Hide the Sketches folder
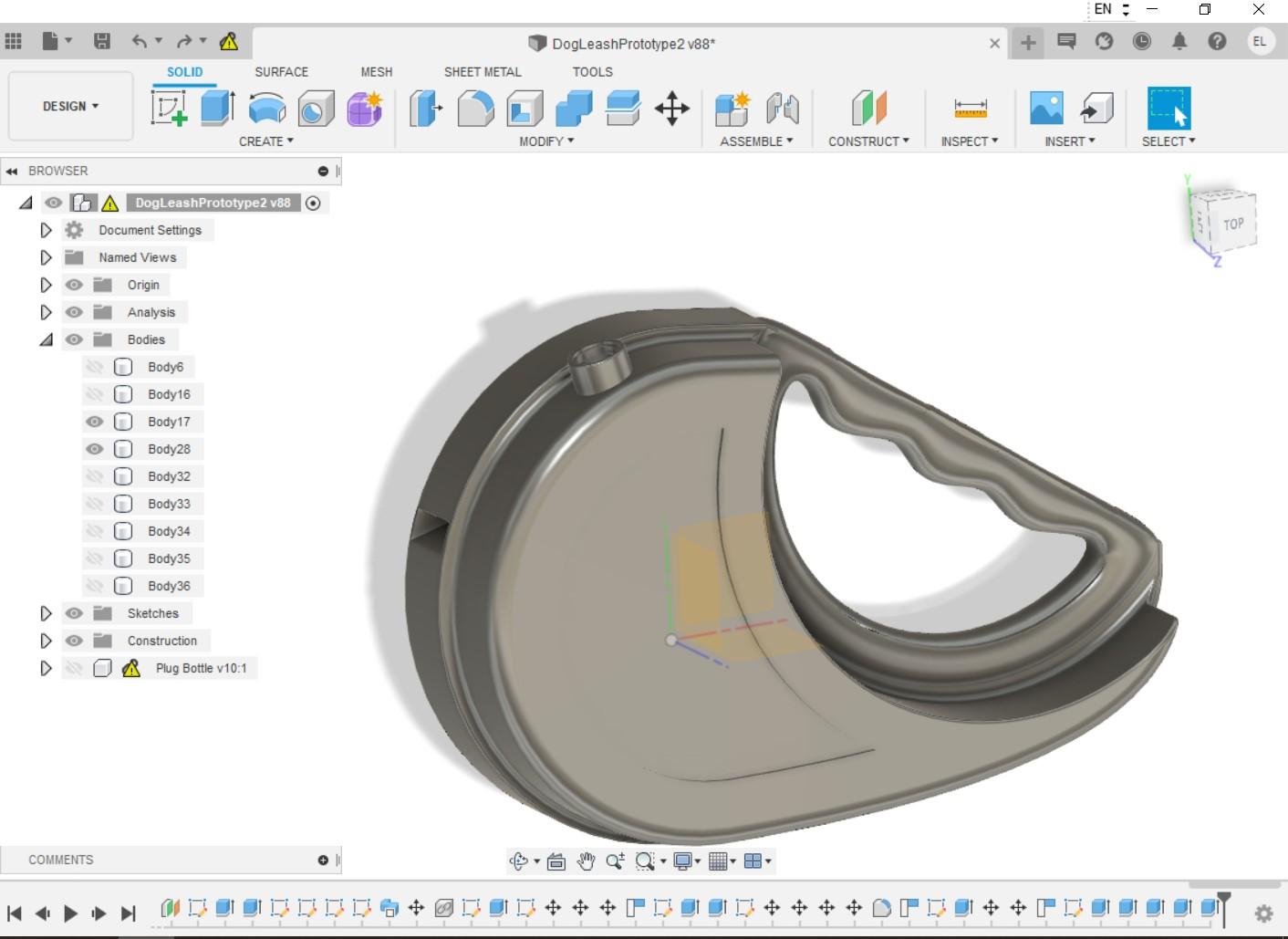Screen dimensions: 1288x939 tap(74, 613)
